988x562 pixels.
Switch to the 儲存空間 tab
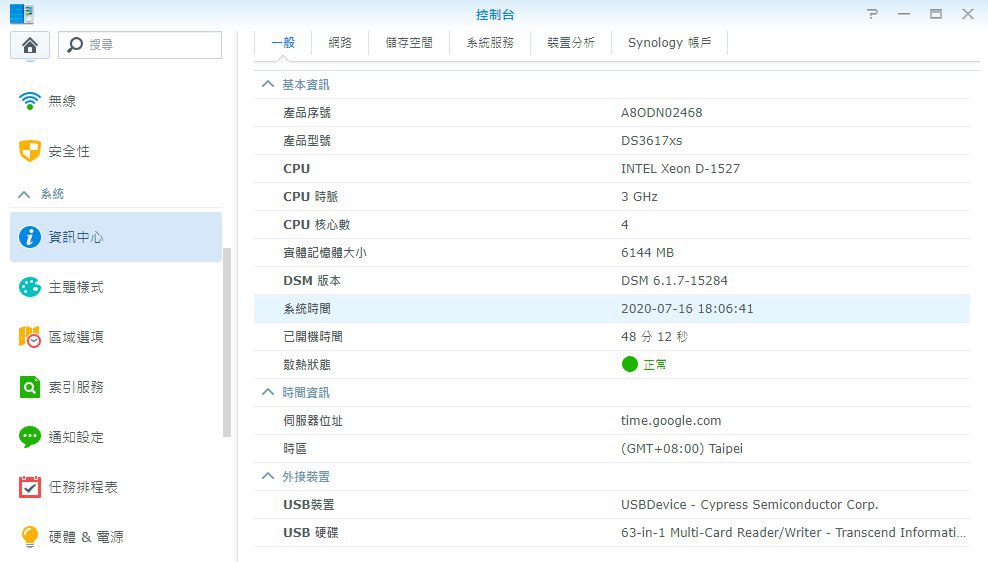click(409, 43)
